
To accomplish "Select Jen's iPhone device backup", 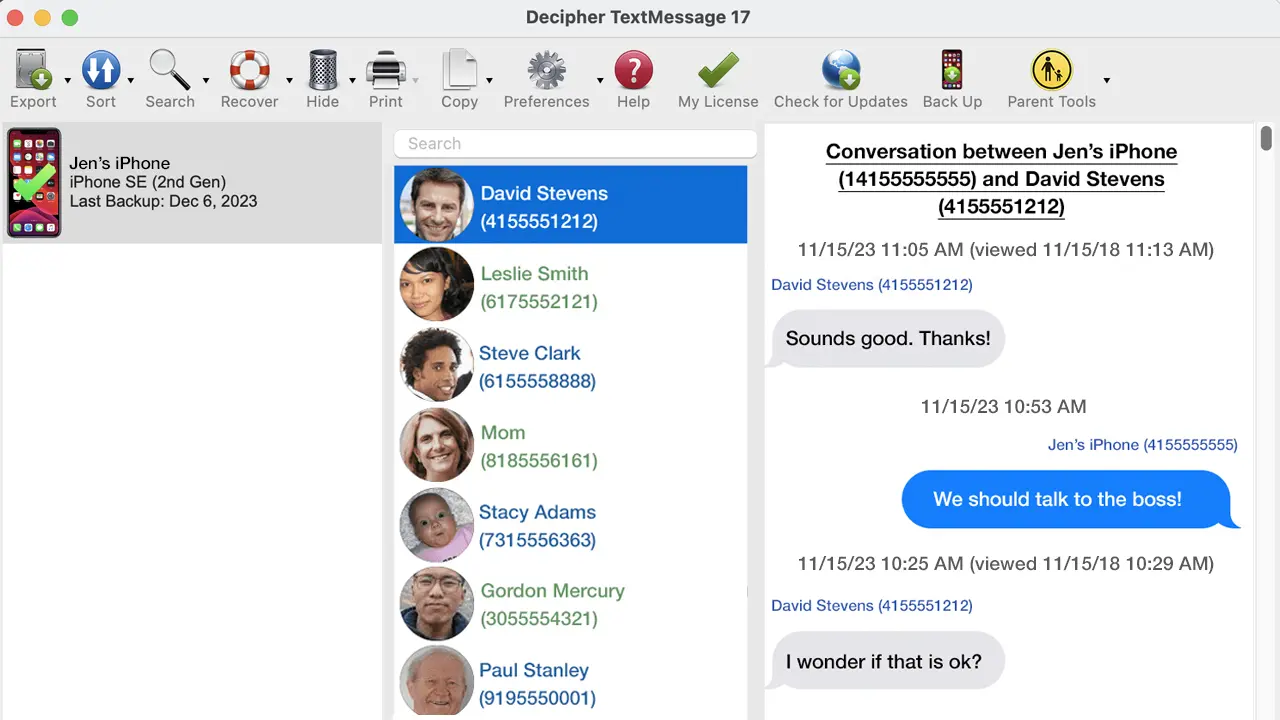I will point(192,183).
